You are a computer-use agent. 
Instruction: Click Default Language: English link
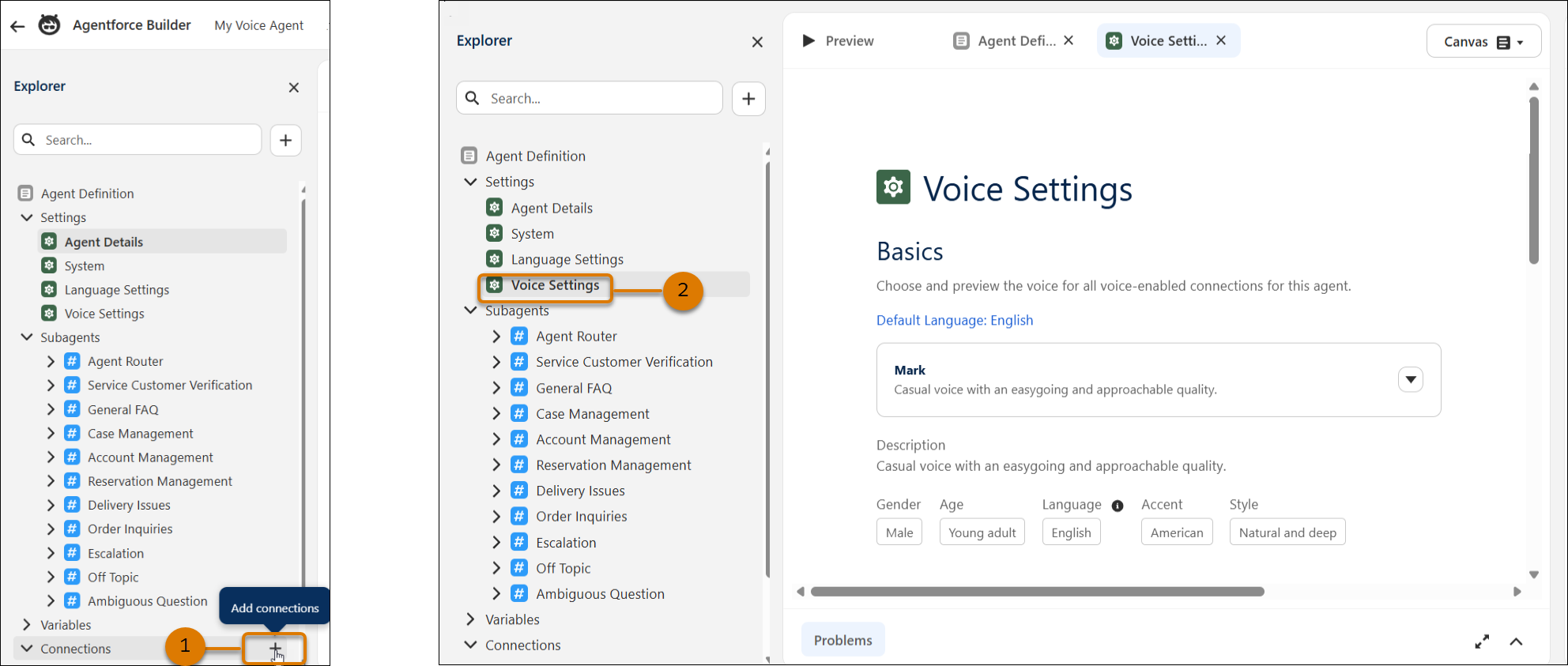click(x=954, y=320)
